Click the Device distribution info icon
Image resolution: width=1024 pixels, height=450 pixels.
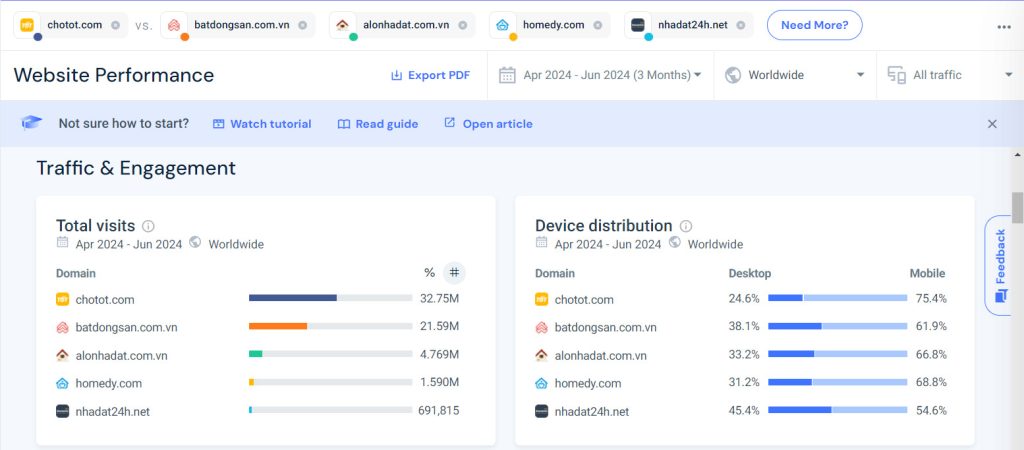click(686, 226)
